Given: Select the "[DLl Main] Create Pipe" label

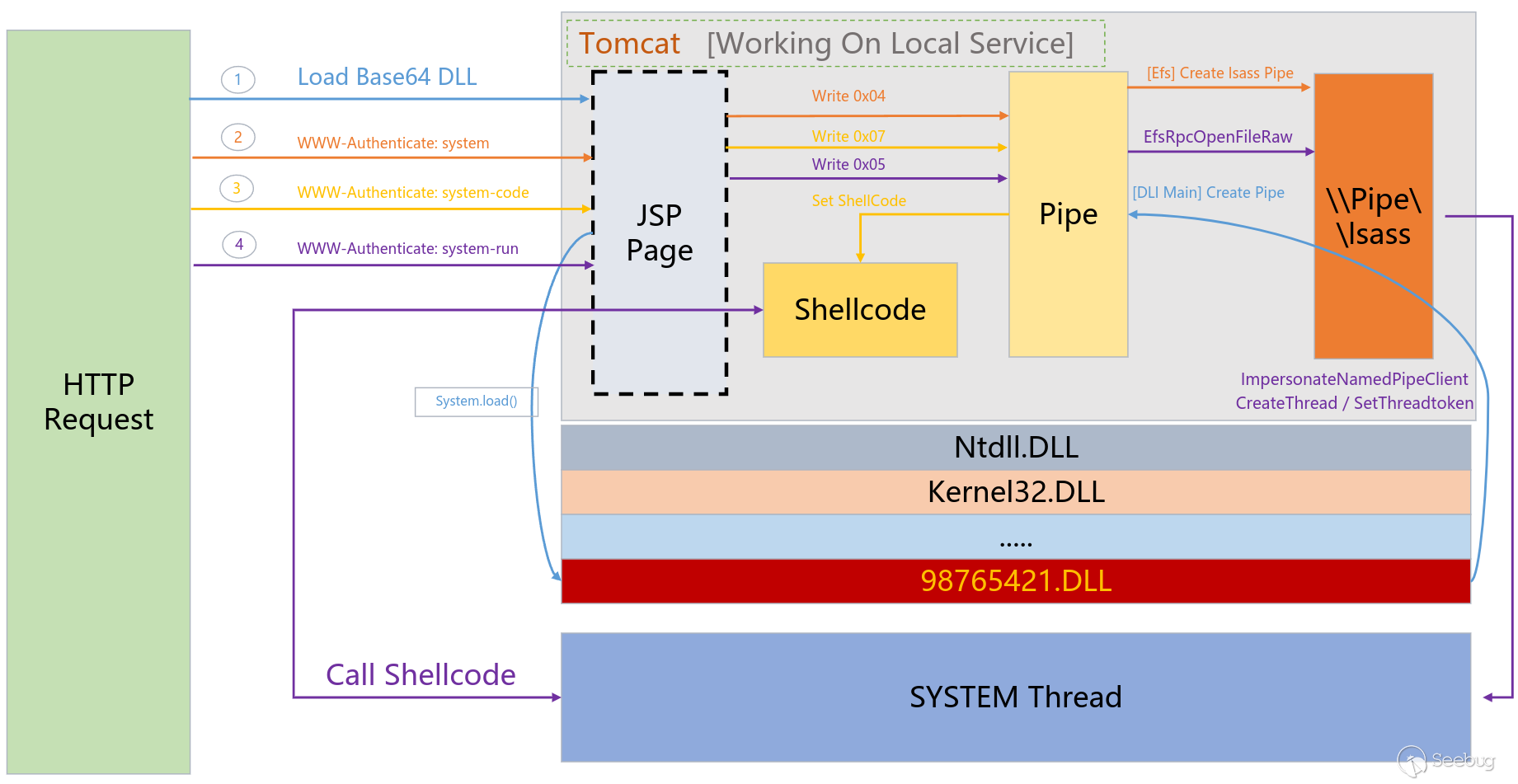Looking at the screenshot, I should tap(1209, 192).
